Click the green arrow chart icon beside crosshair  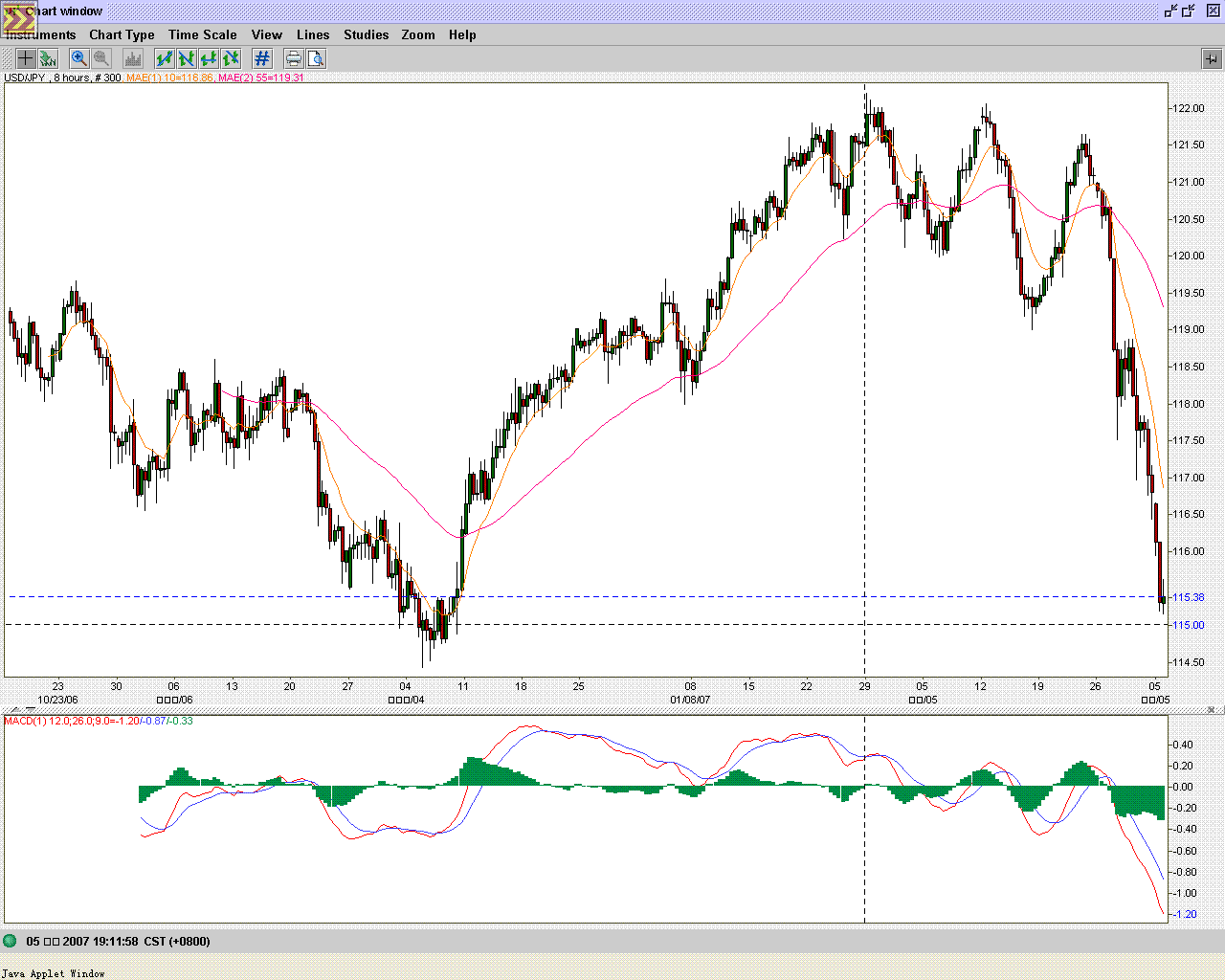tap(47, 59)
